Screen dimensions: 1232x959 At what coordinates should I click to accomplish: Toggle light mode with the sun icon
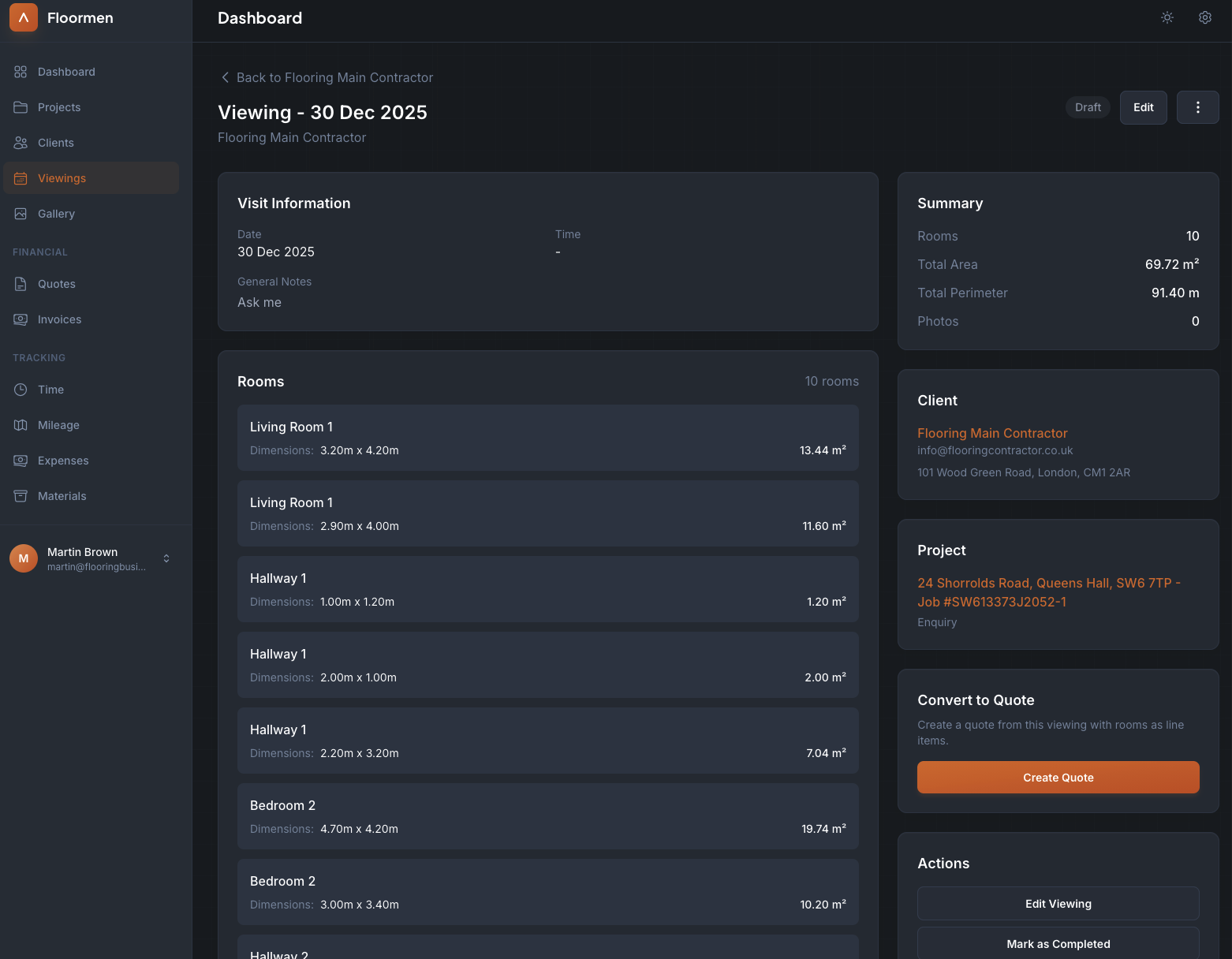click(1167, 17)
